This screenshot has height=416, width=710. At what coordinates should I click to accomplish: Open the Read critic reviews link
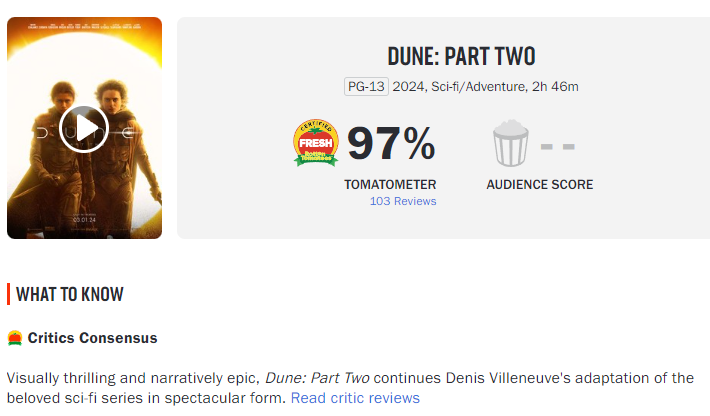point(355,398)
